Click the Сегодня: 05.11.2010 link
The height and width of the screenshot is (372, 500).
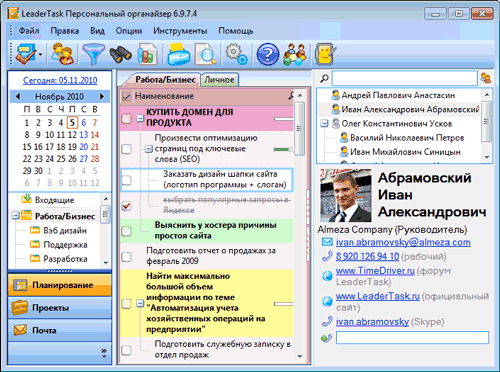pyautogui.click(x=60, y=80)
